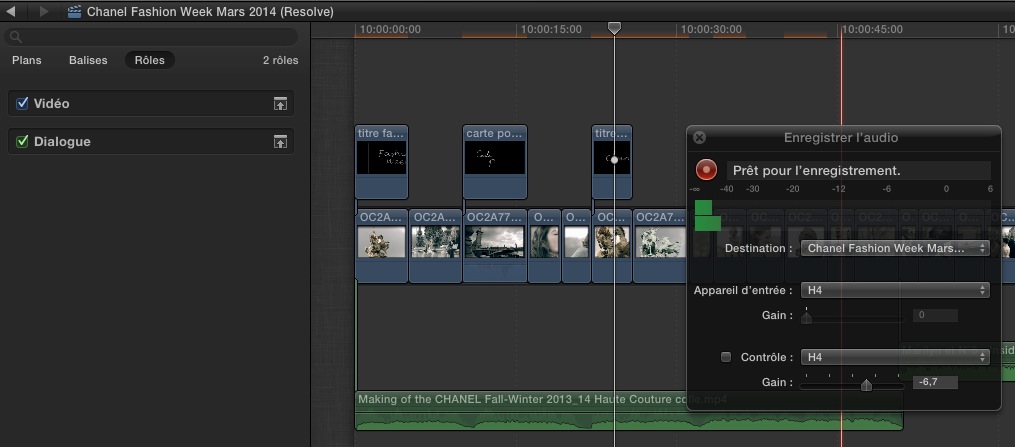
Task: Open the Destination dropdown
Action: (x=895, y=248)
